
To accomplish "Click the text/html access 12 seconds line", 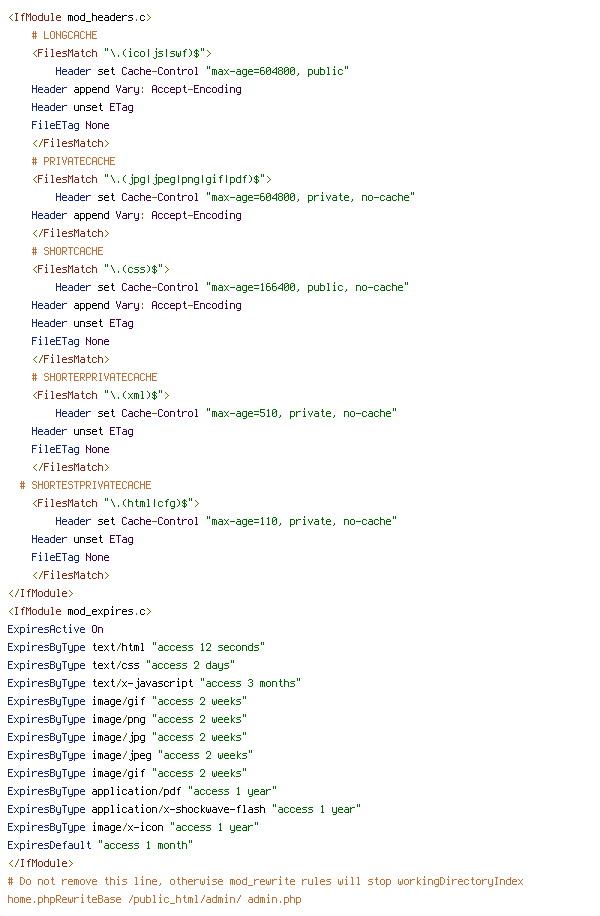I will point(136,648).
